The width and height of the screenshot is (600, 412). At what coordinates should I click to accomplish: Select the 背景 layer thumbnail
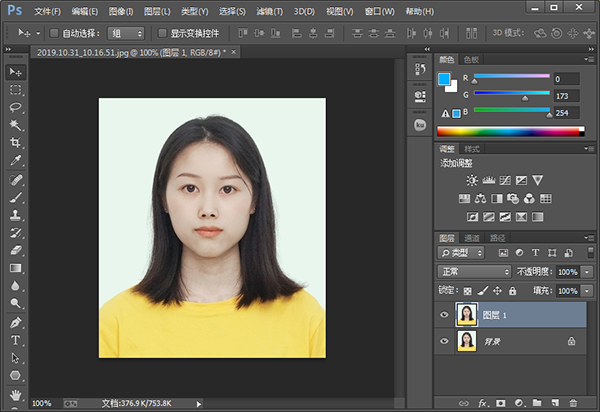pyautogui.click(x=466, y=341)
